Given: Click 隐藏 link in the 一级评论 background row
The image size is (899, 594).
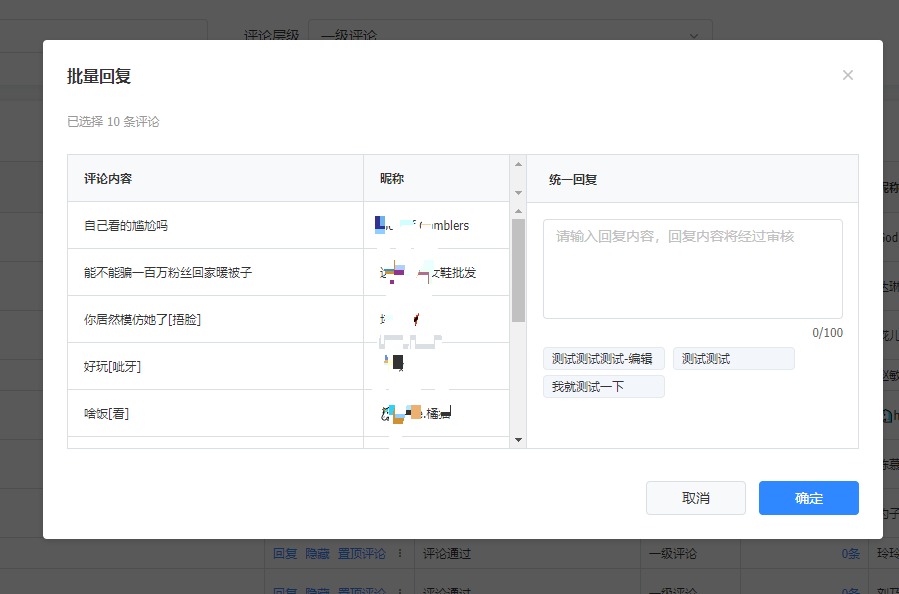Looking at the screenshot, I should click(x=317, y=554).
